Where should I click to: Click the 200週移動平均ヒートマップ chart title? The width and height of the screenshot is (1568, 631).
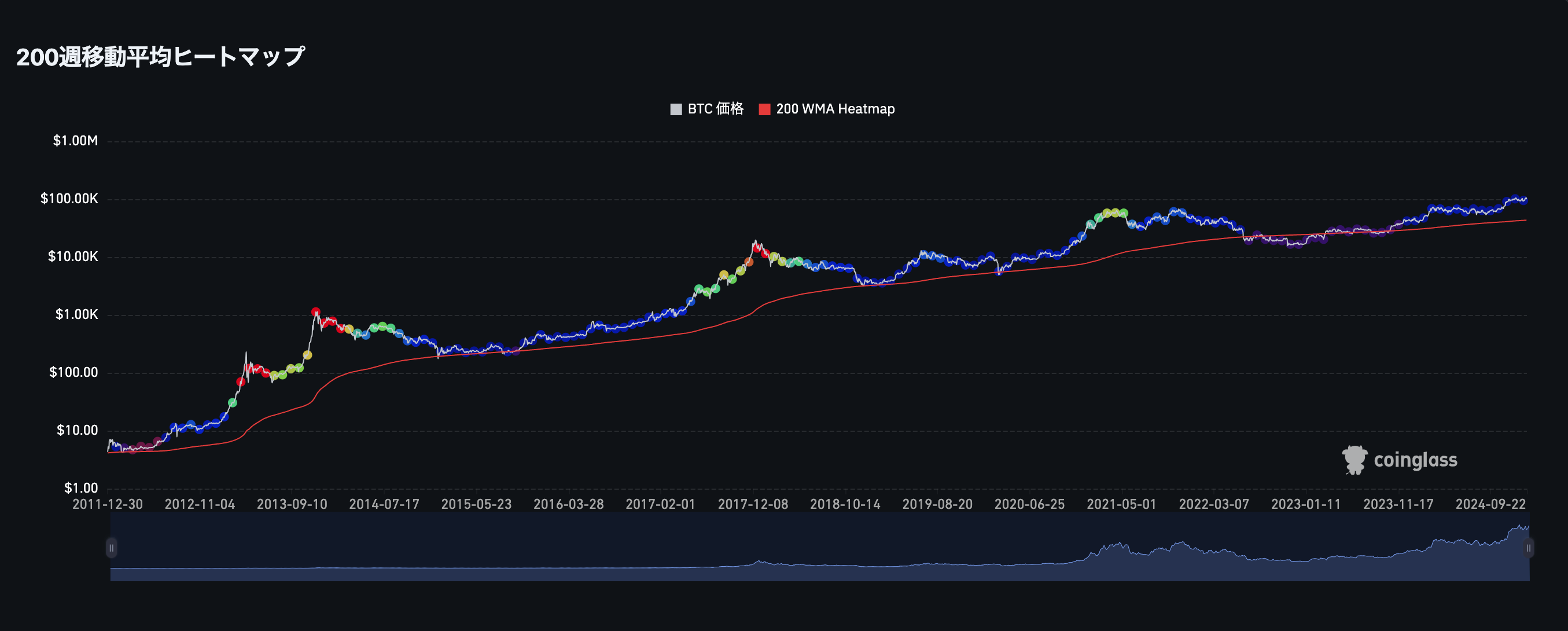coord(160,57)
